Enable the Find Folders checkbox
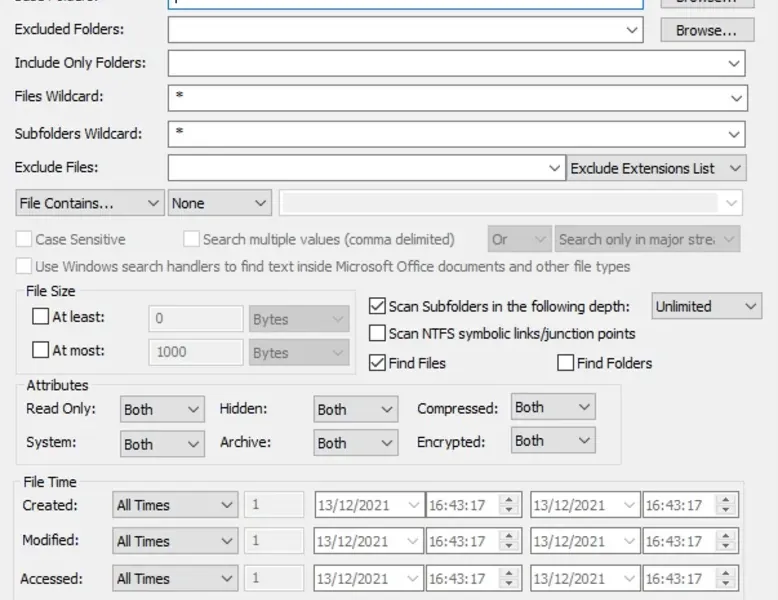 point(566,363)
